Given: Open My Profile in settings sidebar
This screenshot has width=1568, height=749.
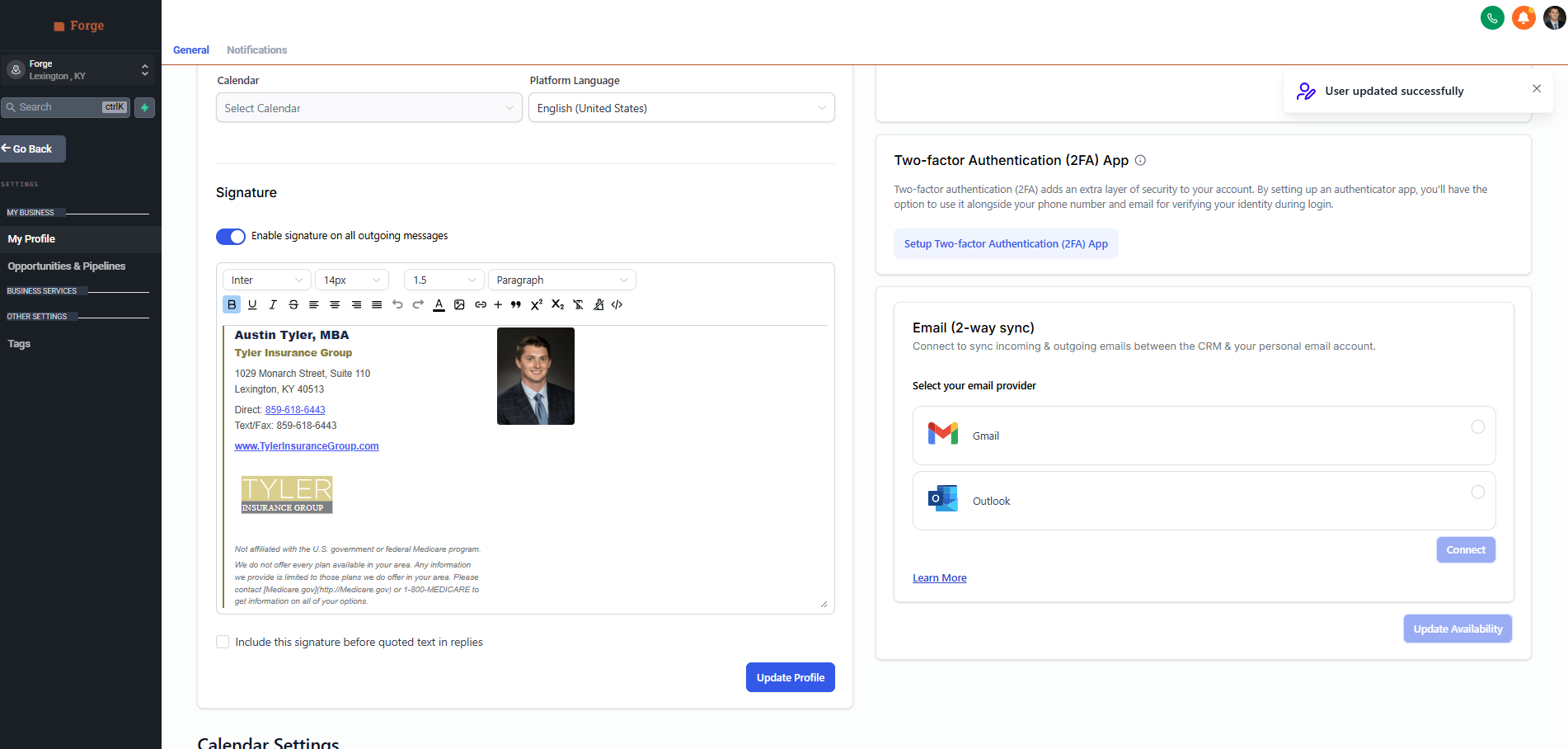Looking at the screenshot, I should [81, 239].
